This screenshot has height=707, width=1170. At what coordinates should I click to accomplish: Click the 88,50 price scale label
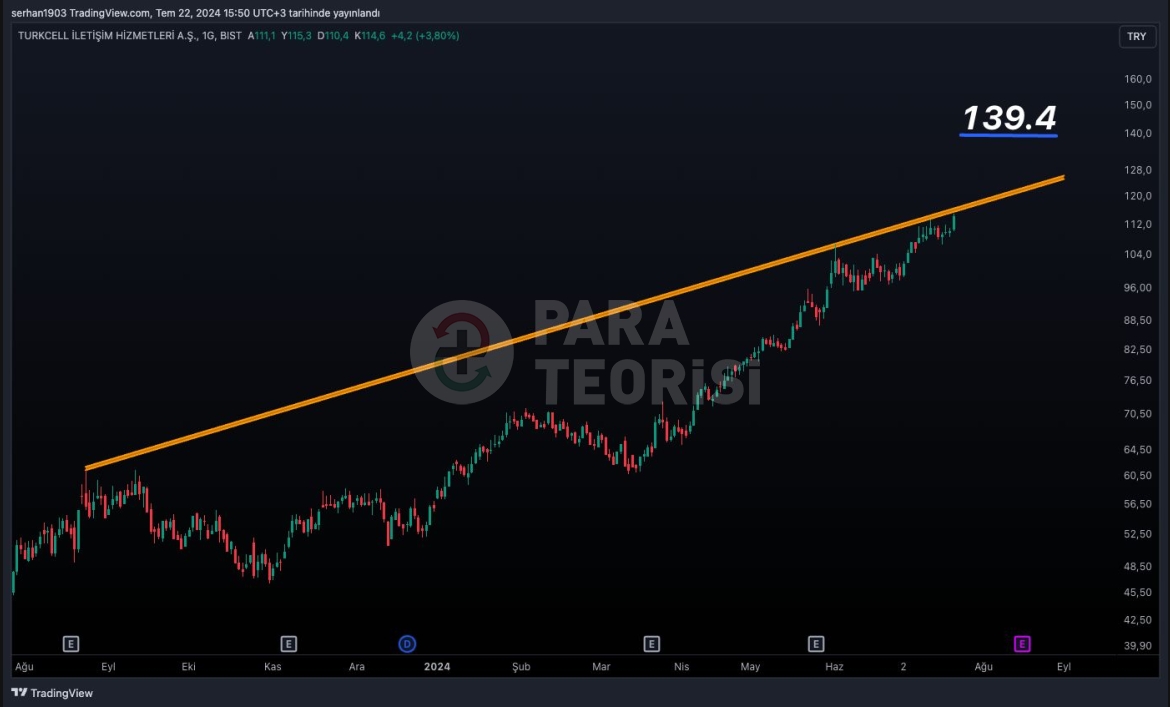click(x=1138, y=321)
